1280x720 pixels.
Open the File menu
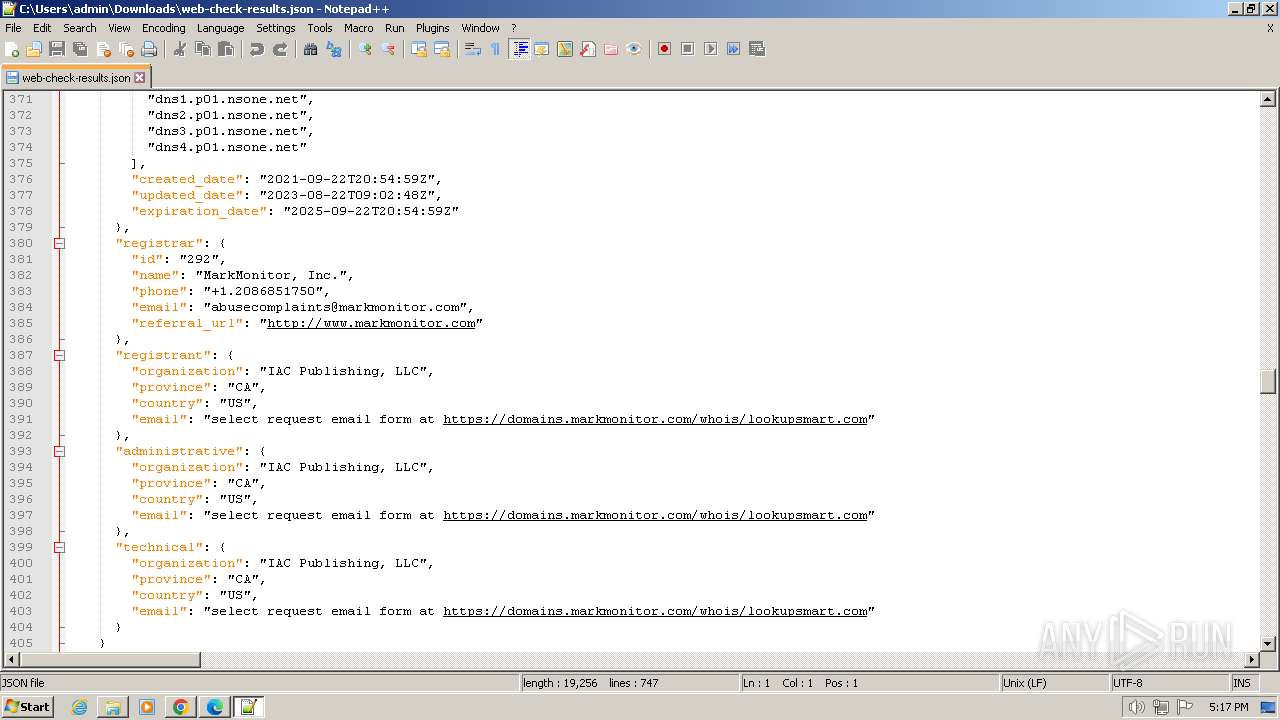pyautogui.click(x=13, y=28)
